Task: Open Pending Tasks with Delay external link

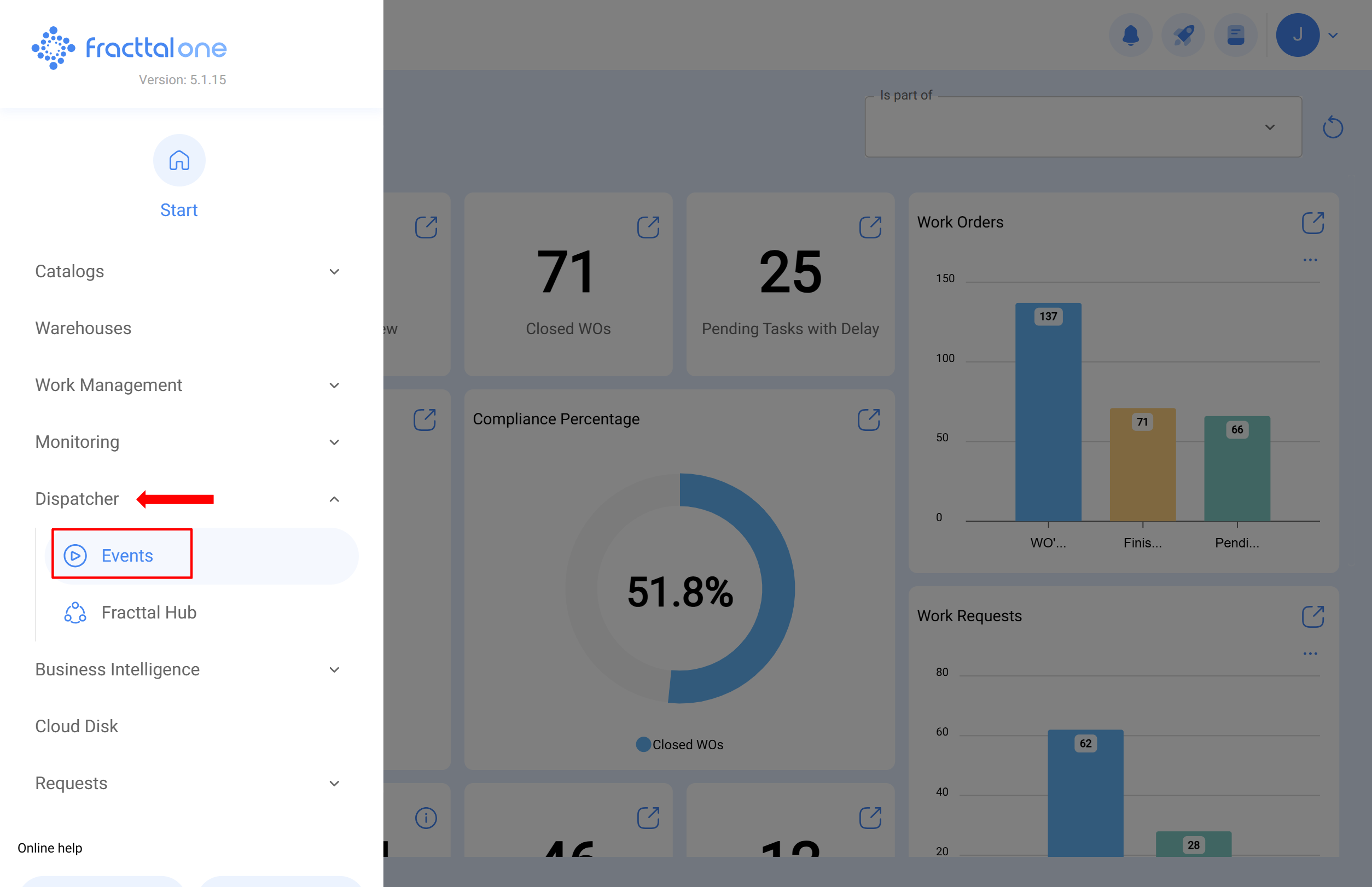Action: [870, 226]
